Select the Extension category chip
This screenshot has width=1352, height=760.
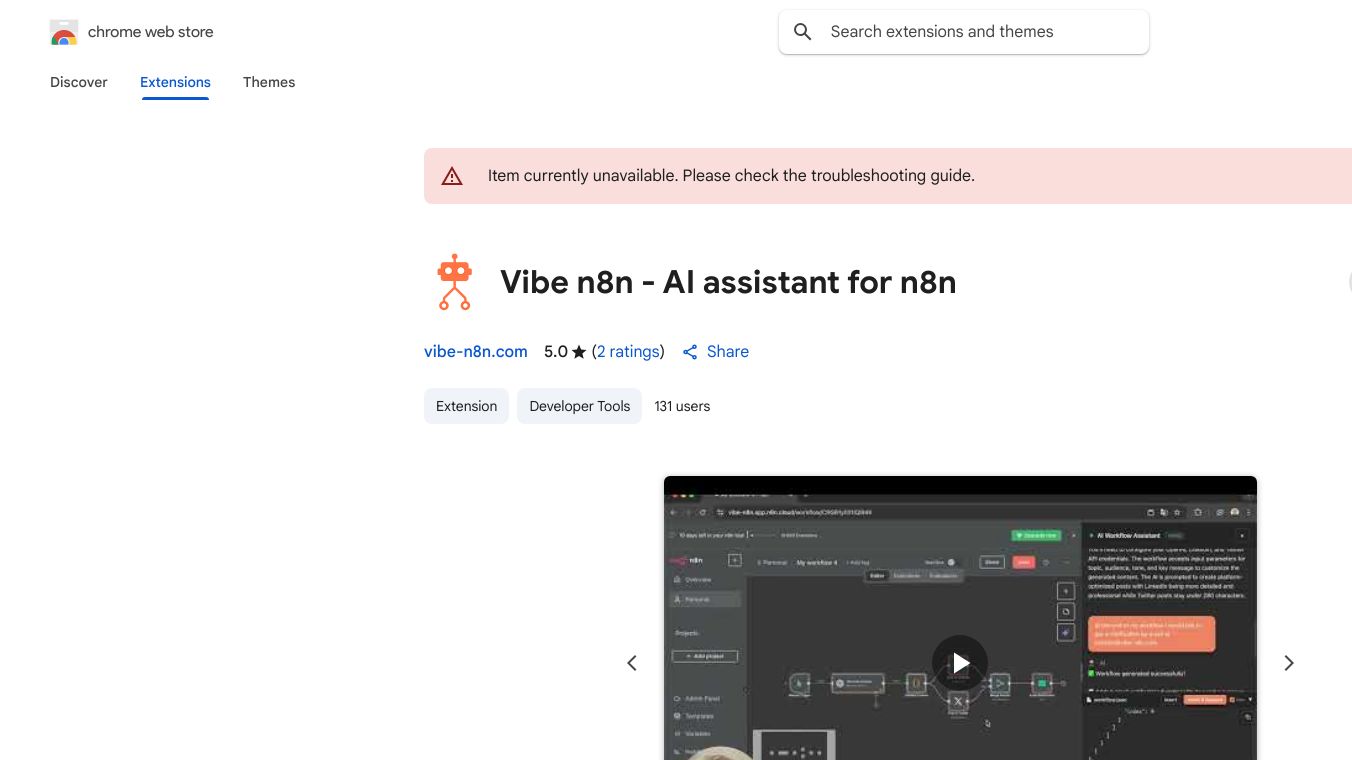tap(467, 406)
